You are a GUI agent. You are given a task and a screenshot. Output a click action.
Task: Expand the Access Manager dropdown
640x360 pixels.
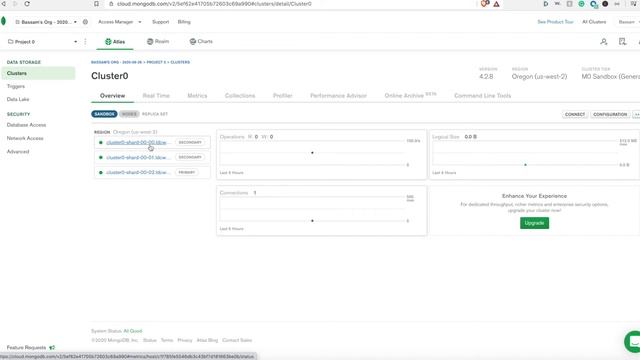coord(120,22)
